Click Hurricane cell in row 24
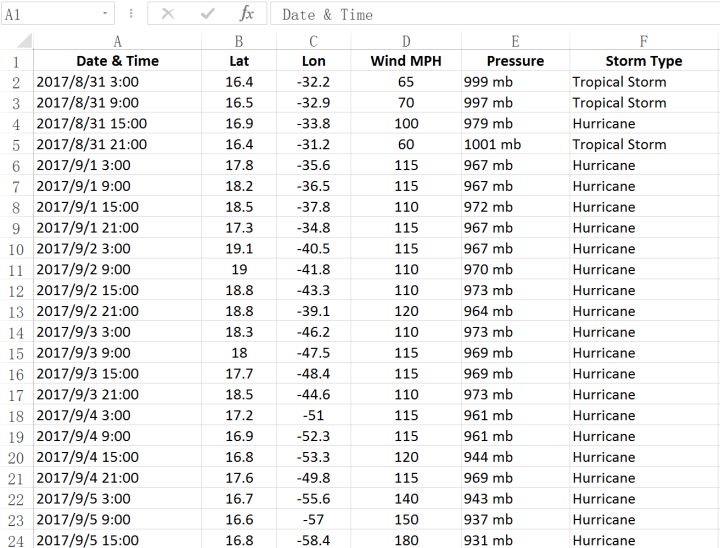This screenshot has width=720, height=548. point(644,540)
